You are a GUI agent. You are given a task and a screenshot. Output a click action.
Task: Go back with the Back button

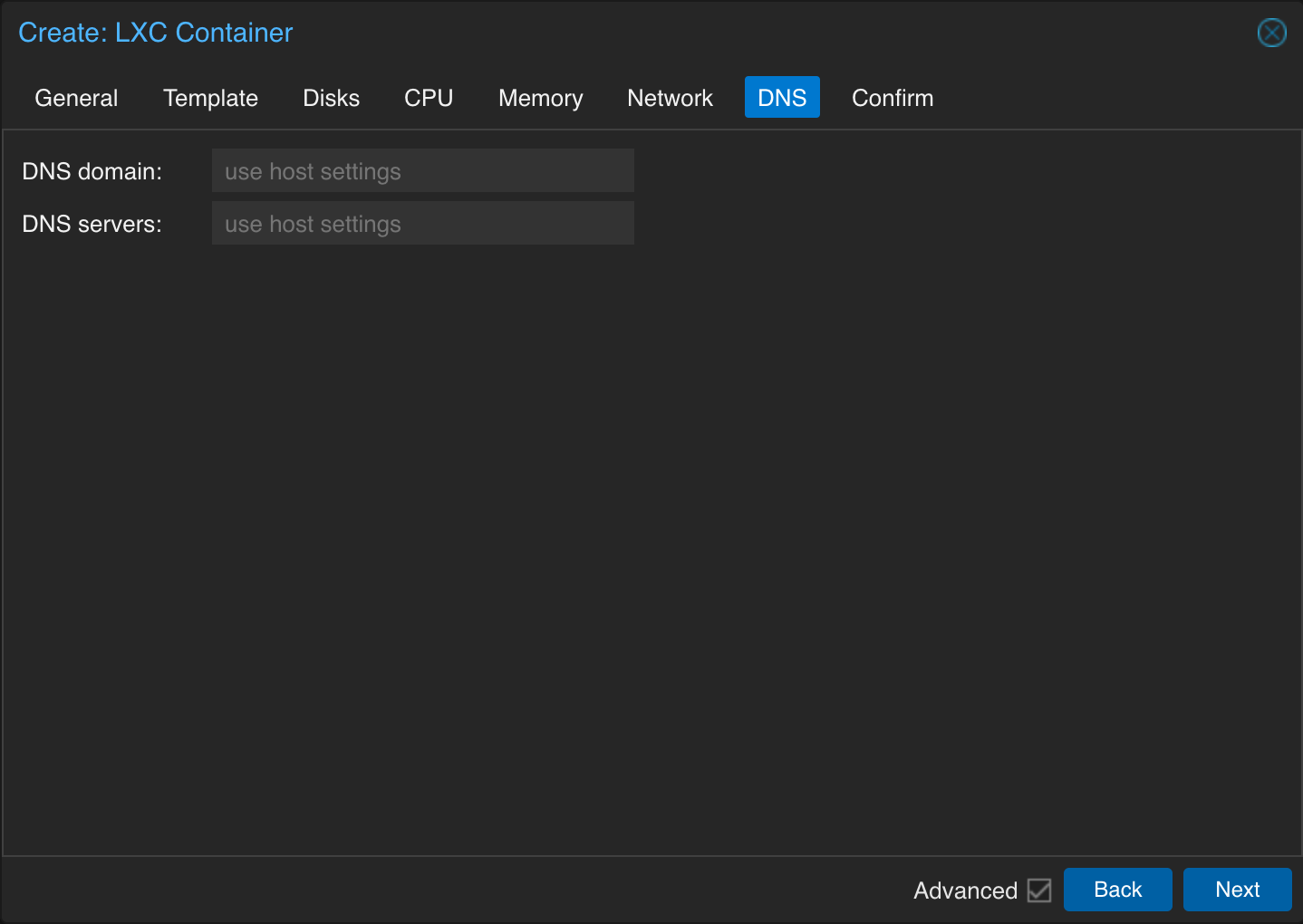coord(1117,890)
